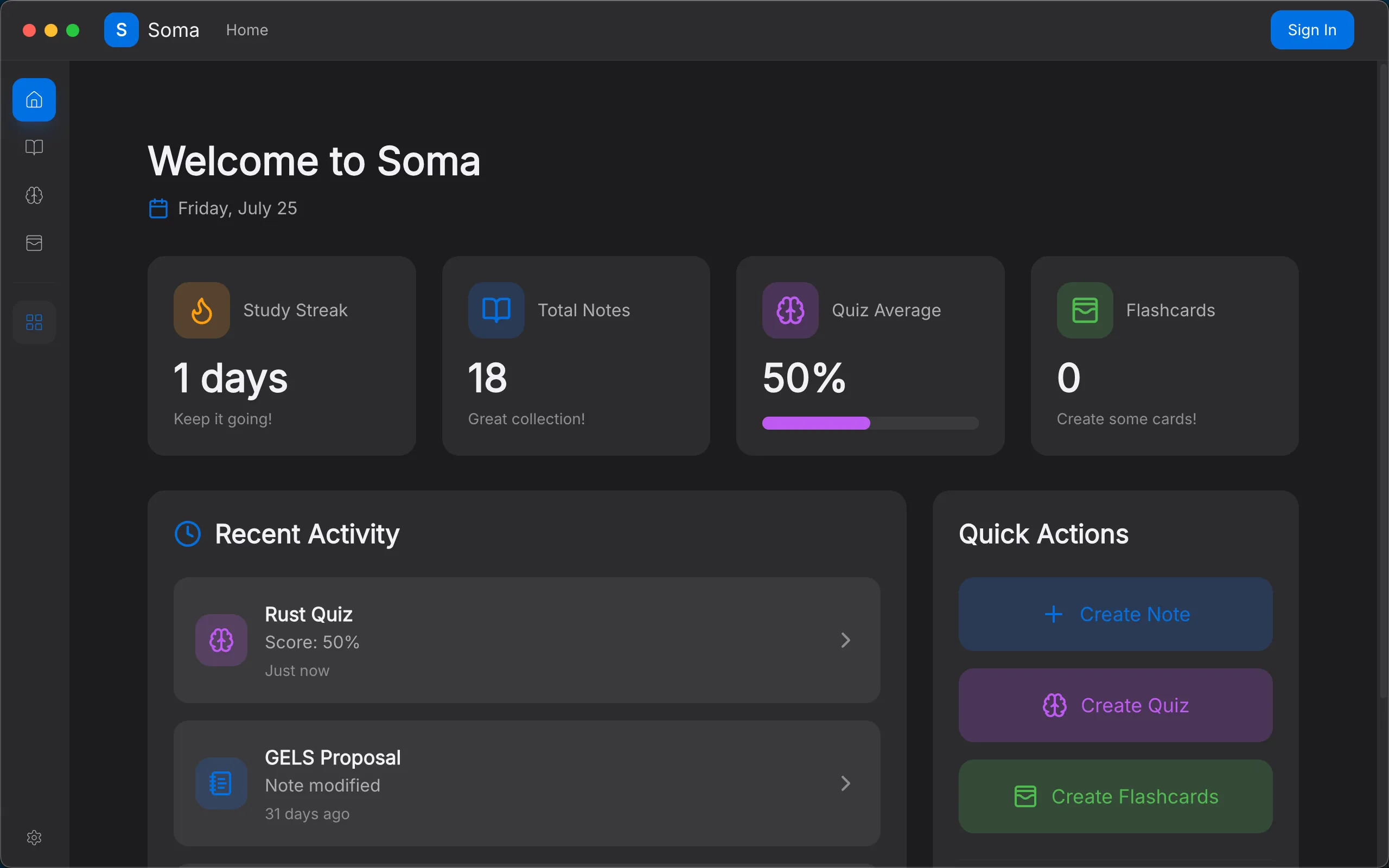Click the 'Score: 50%' text

pyautogui.click(x=312, y=642)
